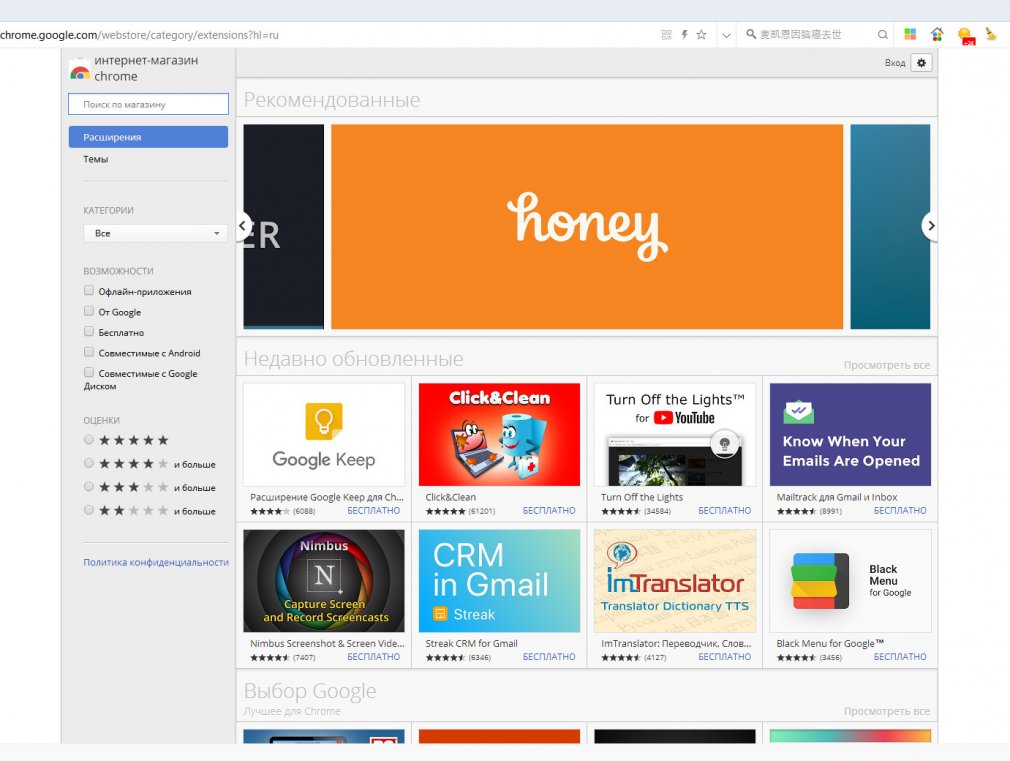Show the previous featured banner arrow

pos(242,226)
